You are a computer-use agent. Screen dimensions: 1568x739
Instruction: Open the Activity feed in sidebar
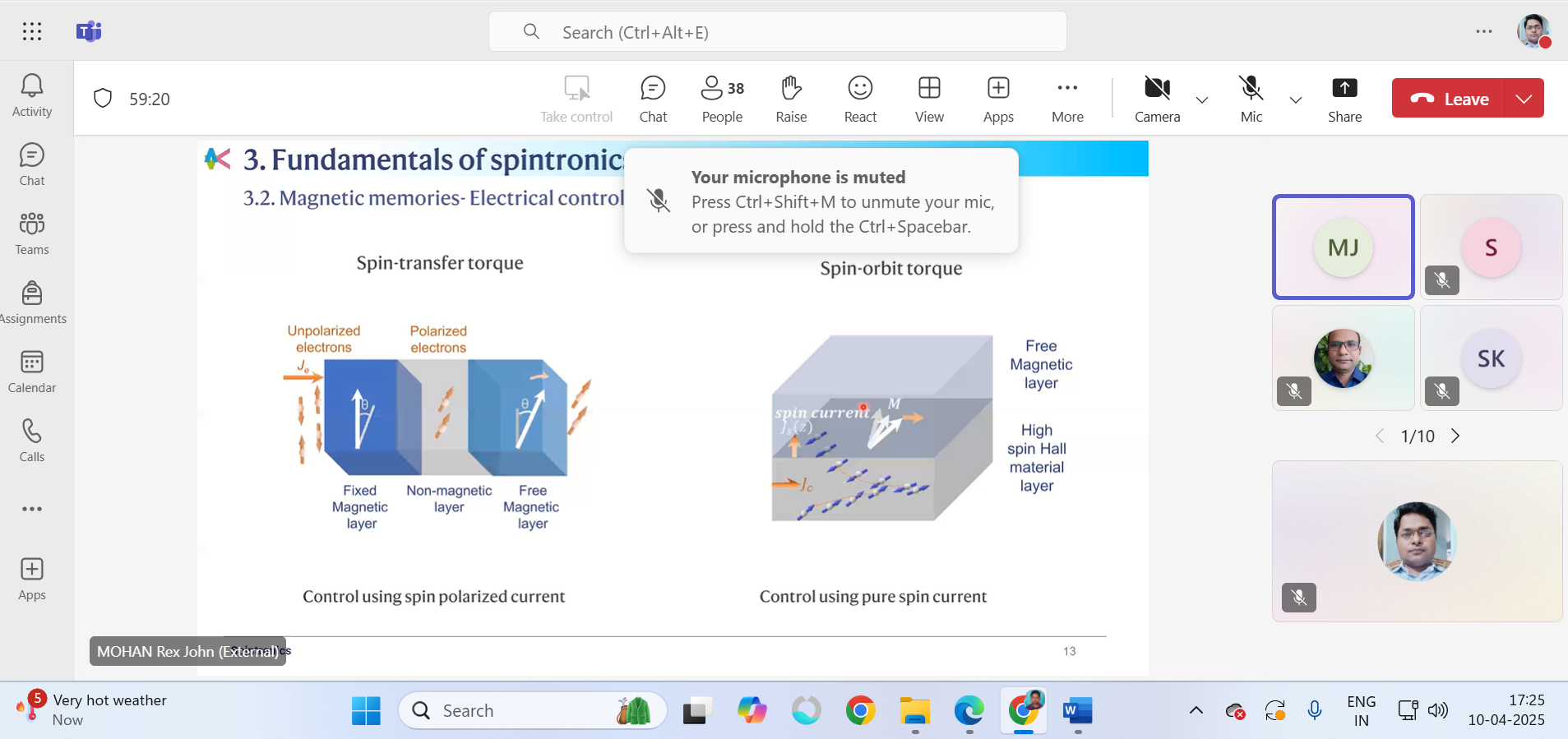(32, 95)
